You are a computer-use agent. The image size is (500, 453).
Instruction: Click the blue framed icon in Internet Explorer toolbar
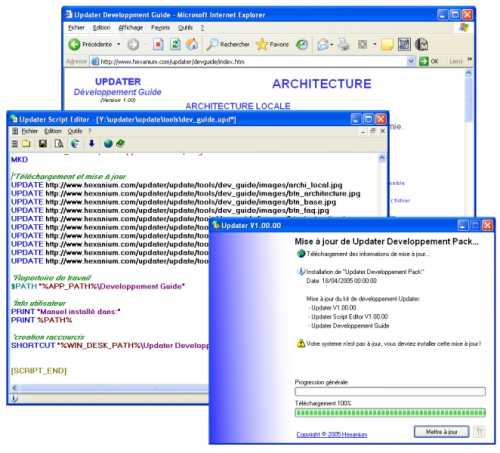[404, 44]
